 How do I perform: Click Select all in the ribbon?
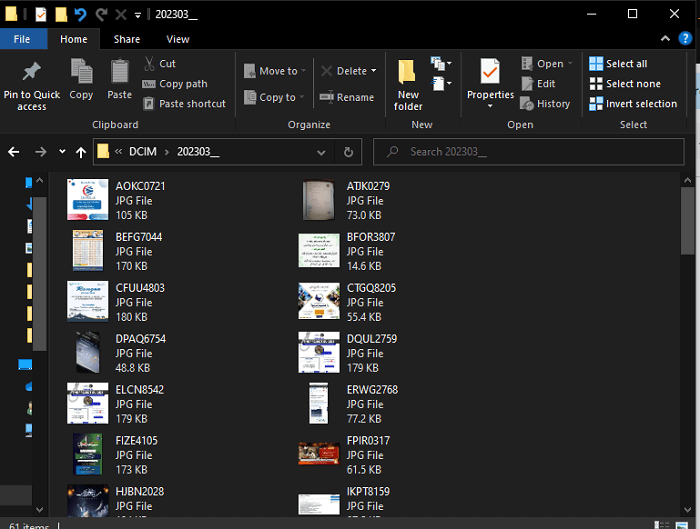pyautogui.click(x=618, y=64)
